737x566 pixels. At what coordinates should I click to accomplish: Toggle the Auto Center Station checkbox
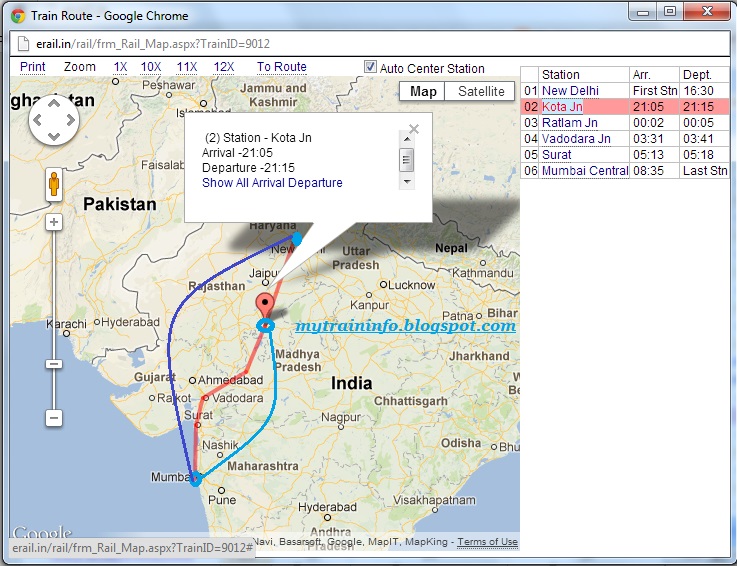tap(370, 67)
